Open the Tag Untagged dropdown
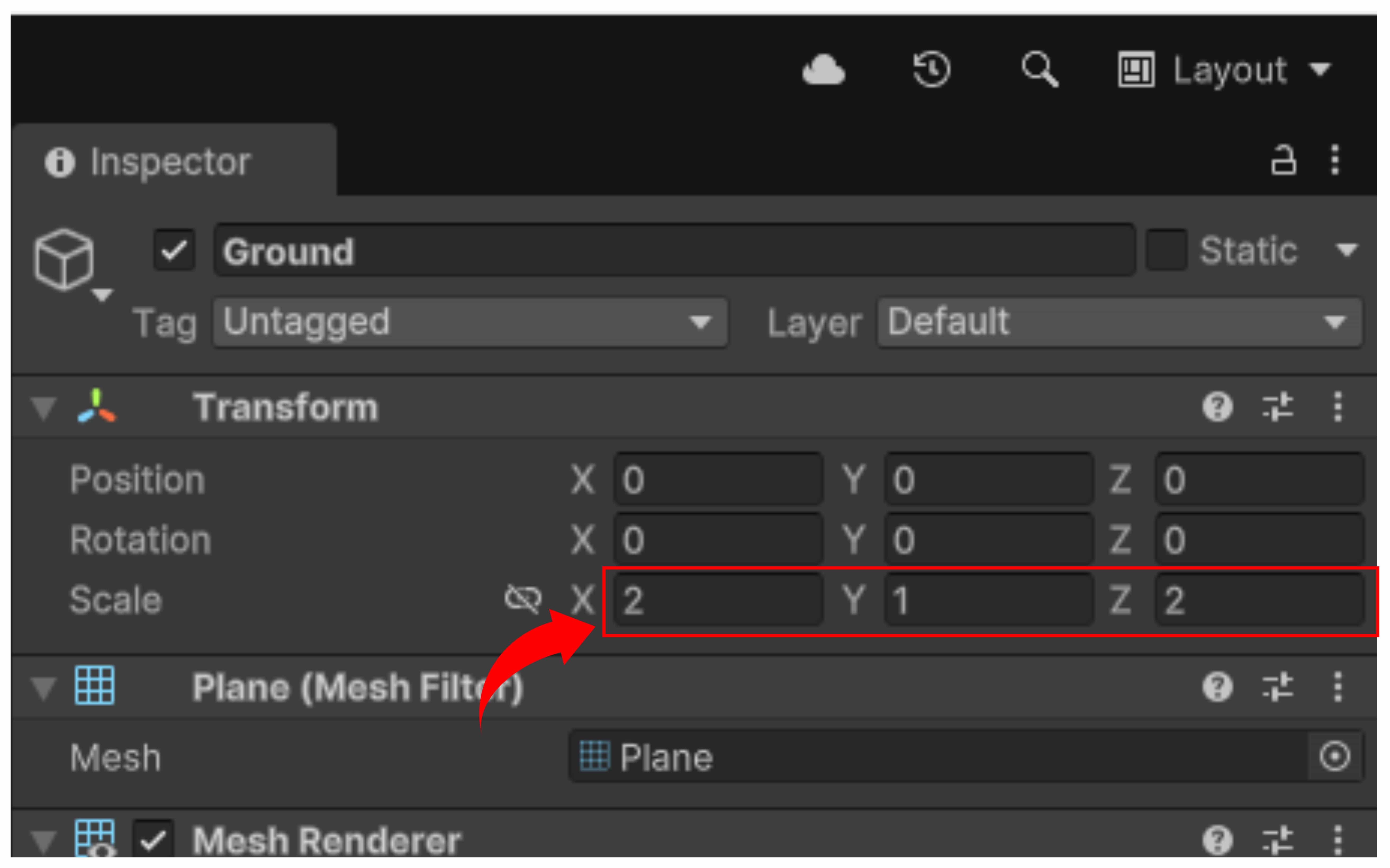1390x868 pixels. click(x=470, y=322)
